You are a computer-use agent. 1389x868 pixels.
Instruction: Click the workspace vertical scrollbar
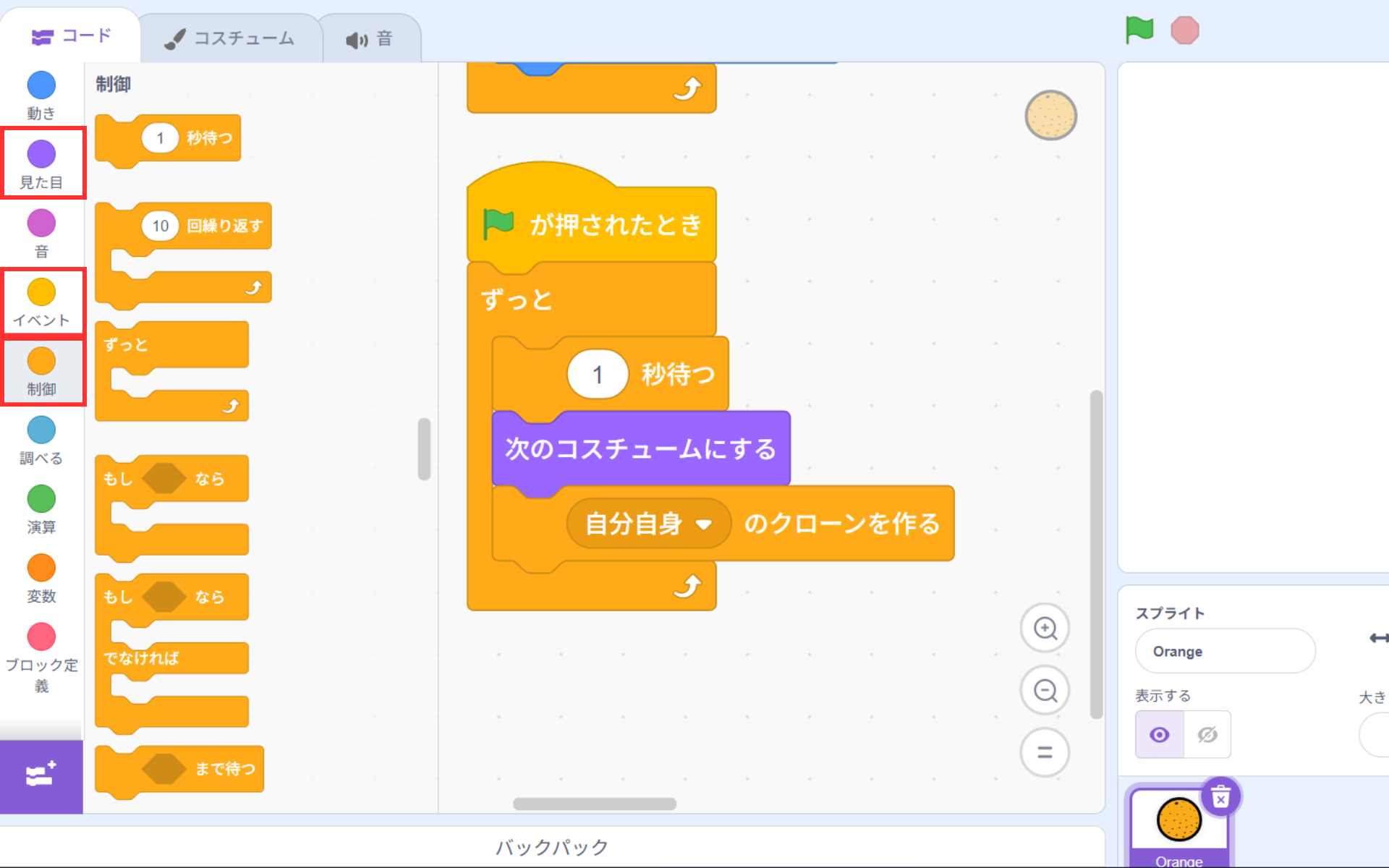[x=1096, y=554]
